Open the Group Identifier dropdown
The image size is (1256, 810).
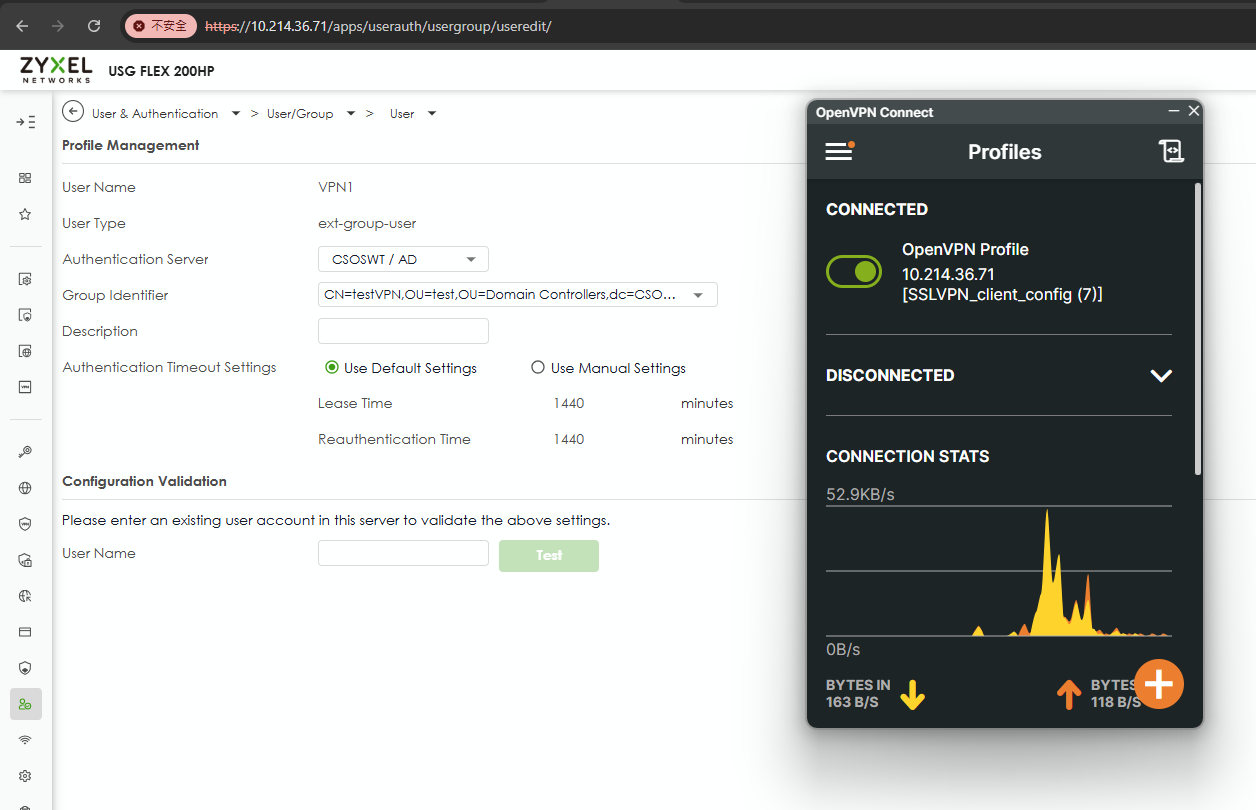tap(517, 295)
